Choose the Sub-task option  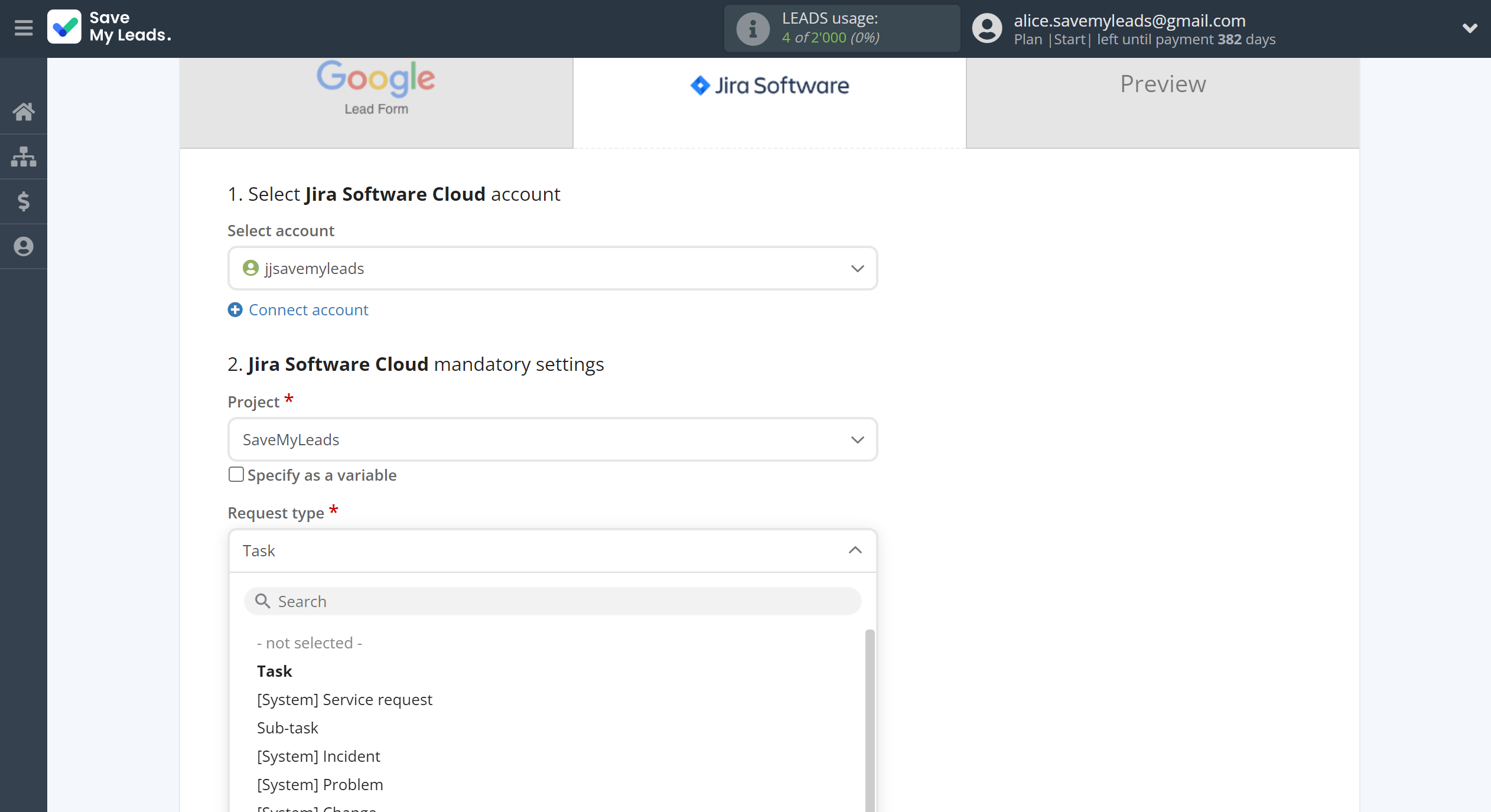[288, 728]
